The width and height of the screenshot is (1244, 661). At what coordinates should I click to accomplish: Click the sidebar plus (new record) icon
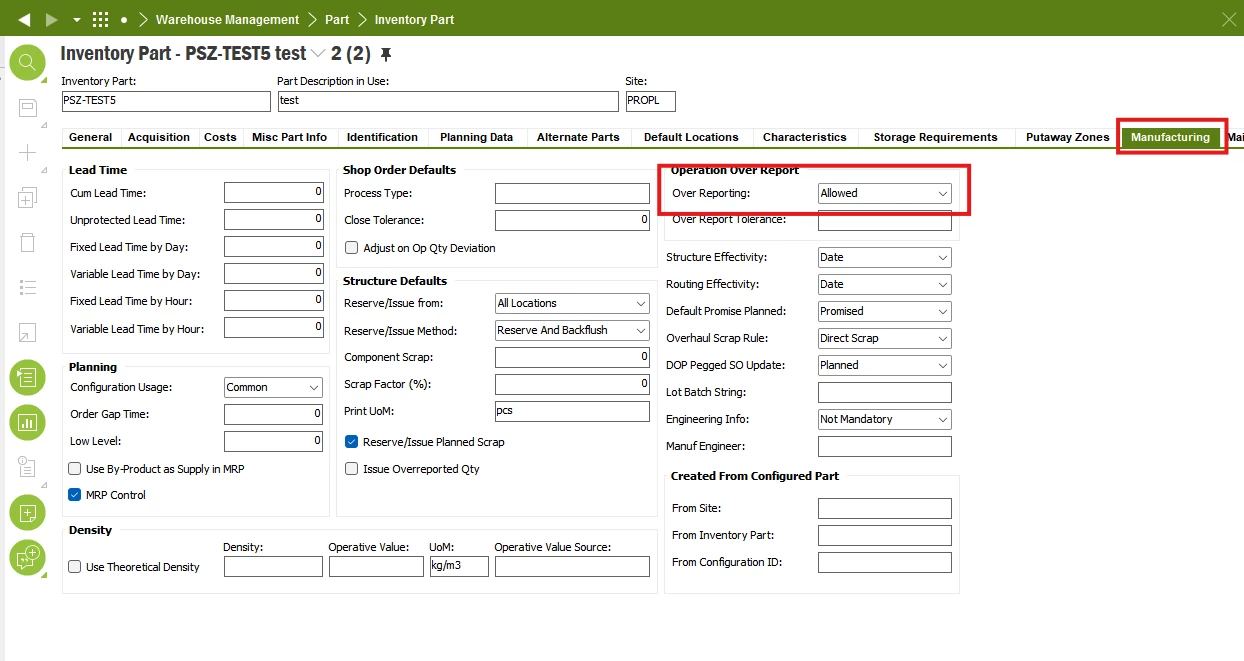click(27, 153)
